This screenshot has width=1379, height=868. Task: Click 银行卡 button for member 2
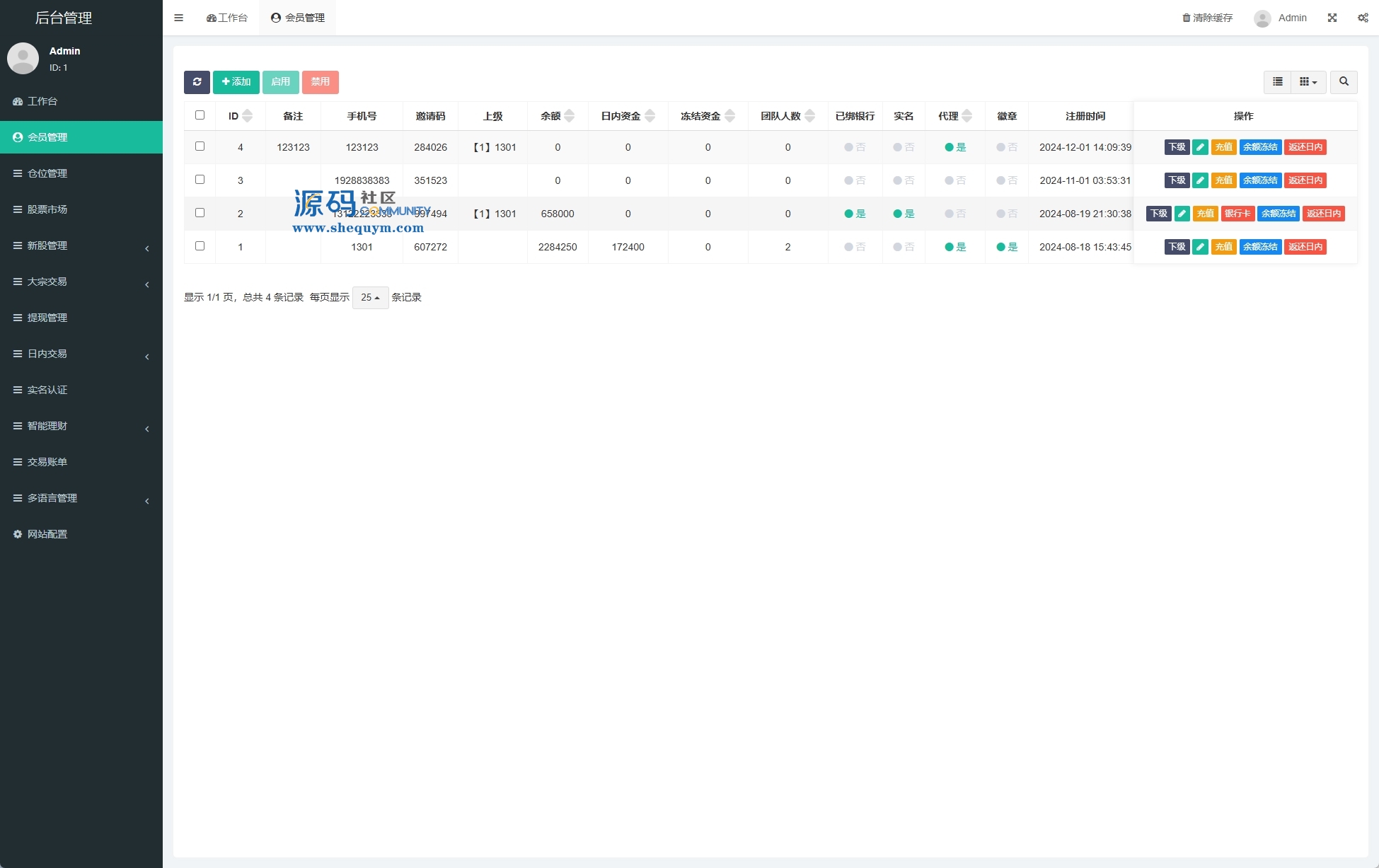click(x=1237, y=214)
